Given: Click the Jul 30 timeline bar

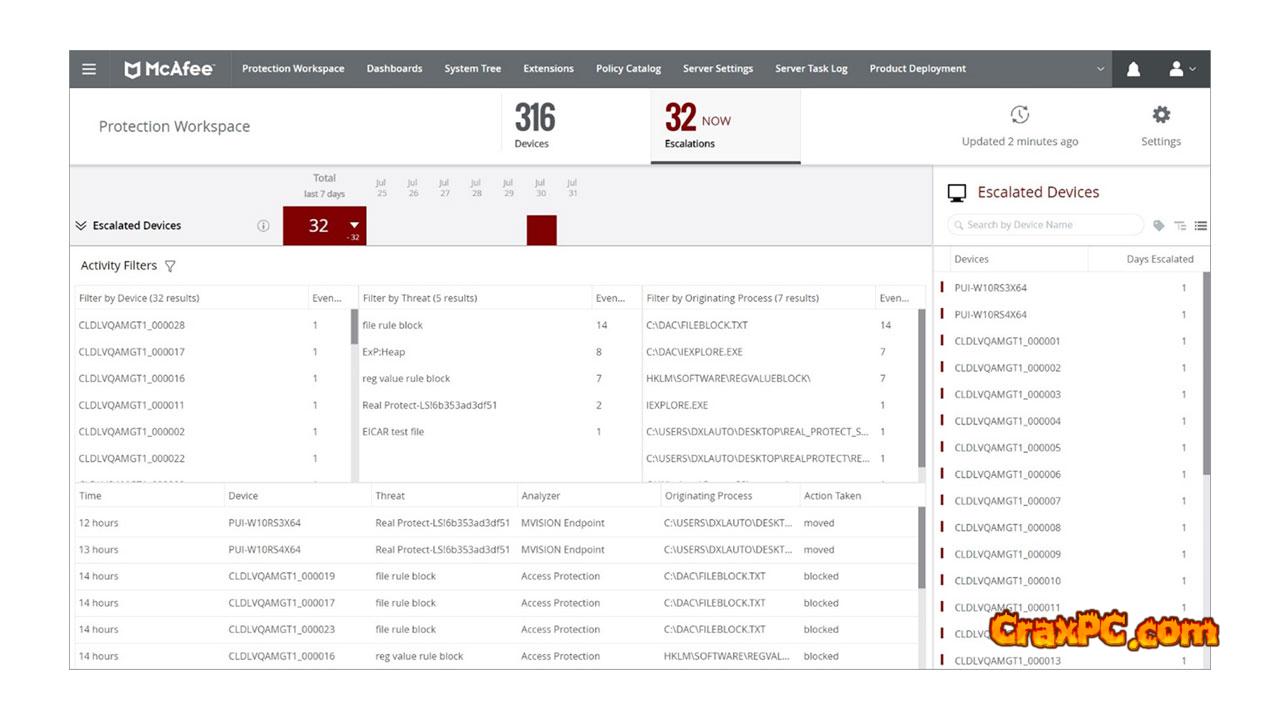Looking at the screenshot, I should pyautogui.click(x=541, y=229).
